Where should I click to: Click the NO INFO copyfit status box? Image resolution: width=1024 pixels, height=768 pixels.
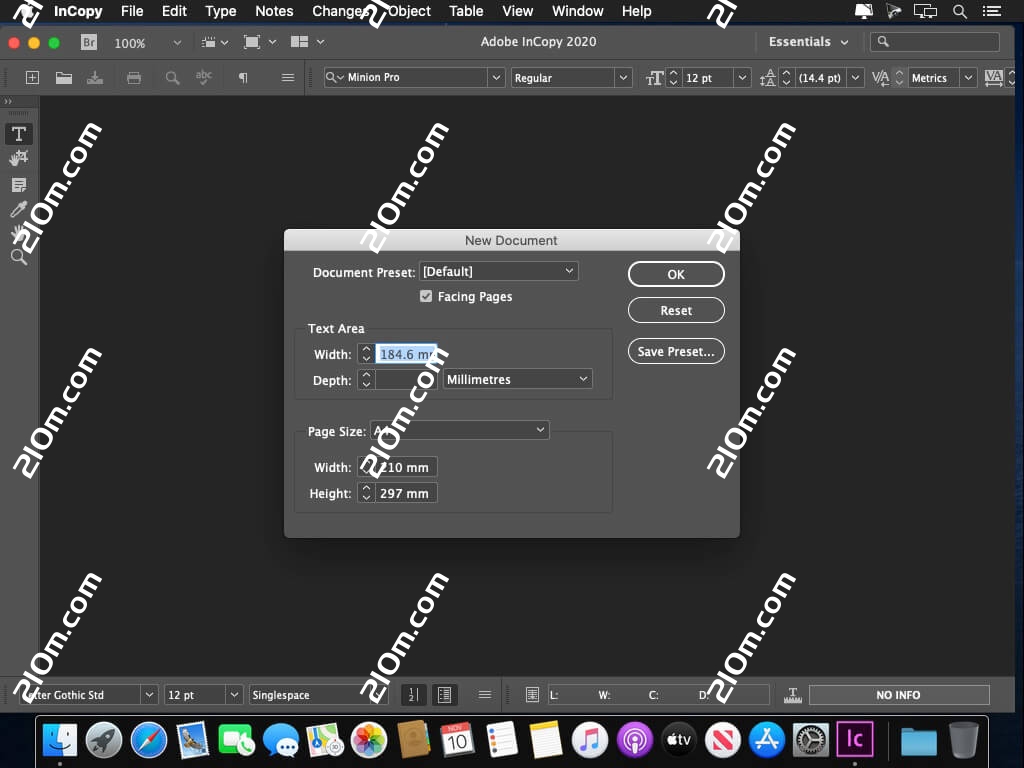pyautogui.click(x=899, y=695)
